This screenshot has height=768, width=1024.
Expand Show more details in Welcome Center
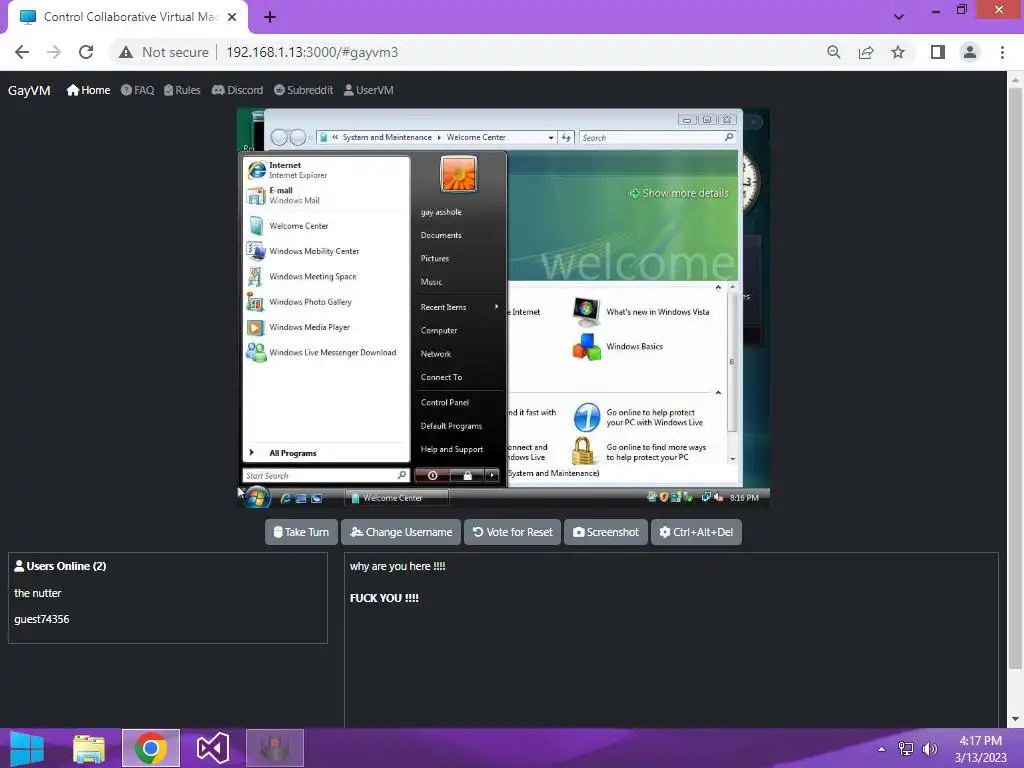click(679, 193)
